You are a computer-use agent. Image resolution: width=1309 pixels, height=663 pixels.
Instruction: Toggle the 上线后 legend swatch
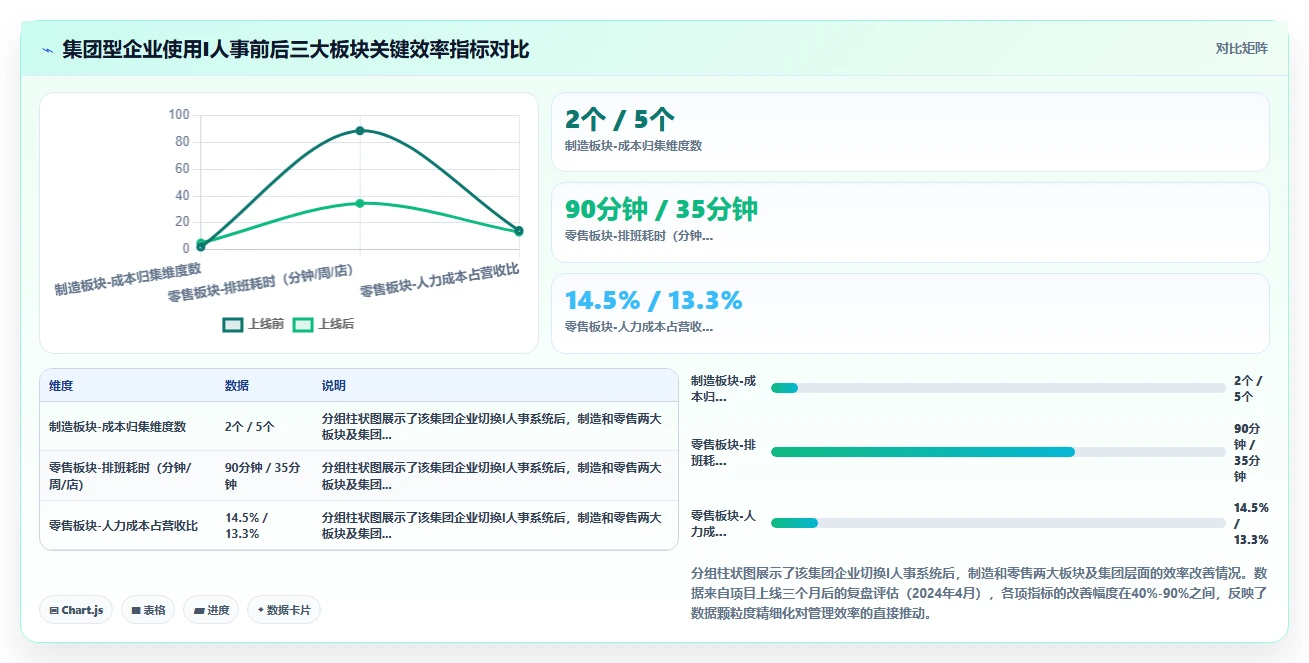(303, 324)
